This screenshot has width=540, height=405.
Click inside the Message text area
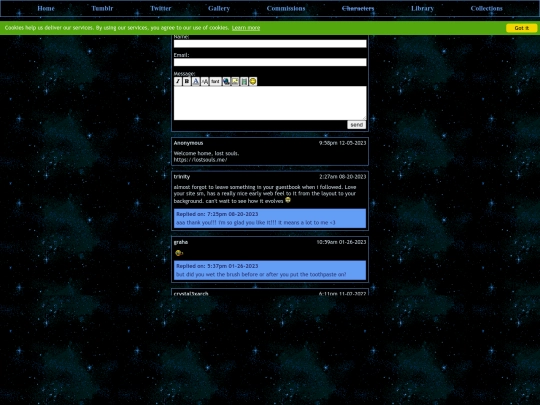click(x=270, y=103)
